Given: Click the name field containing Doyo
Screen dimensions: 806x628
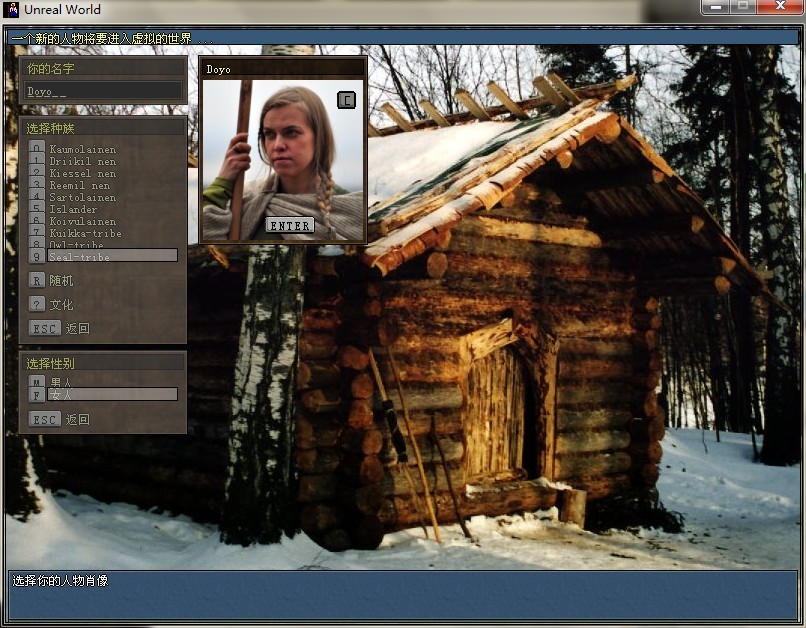Looking at the screenshot, I should pyautogui.click(x=103, y=91).
